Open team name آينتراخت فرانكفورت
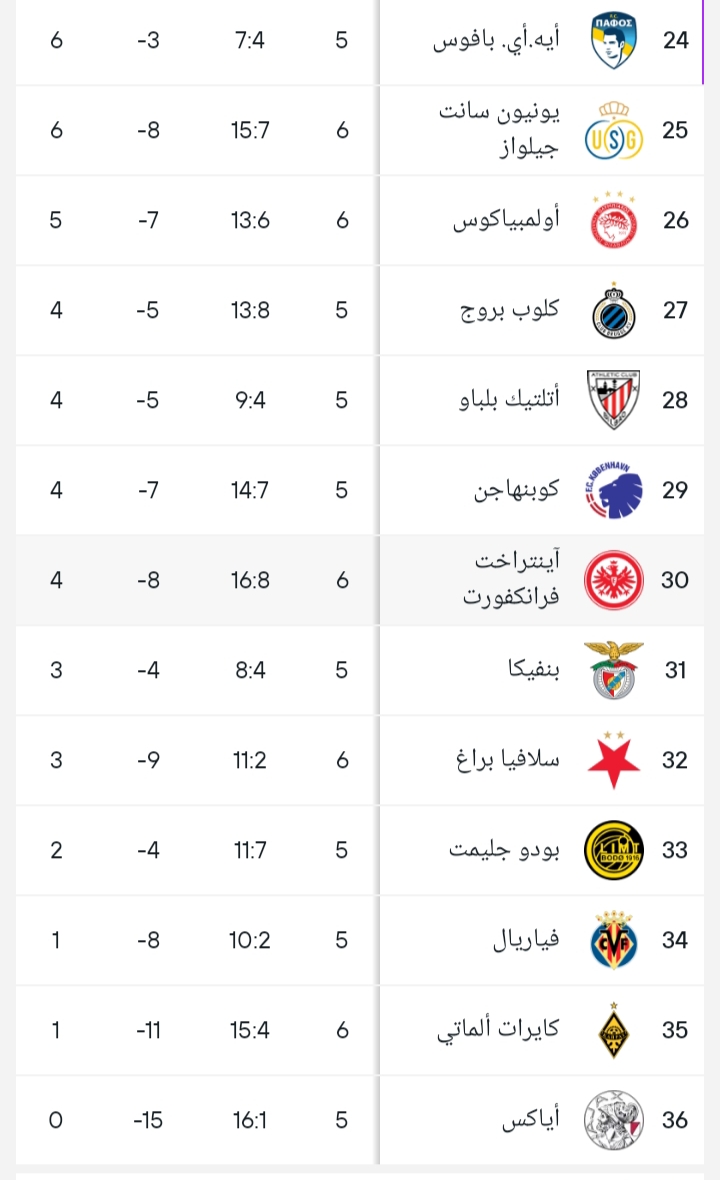This screenshot has width=720, height=1180. tap(510, 580)
